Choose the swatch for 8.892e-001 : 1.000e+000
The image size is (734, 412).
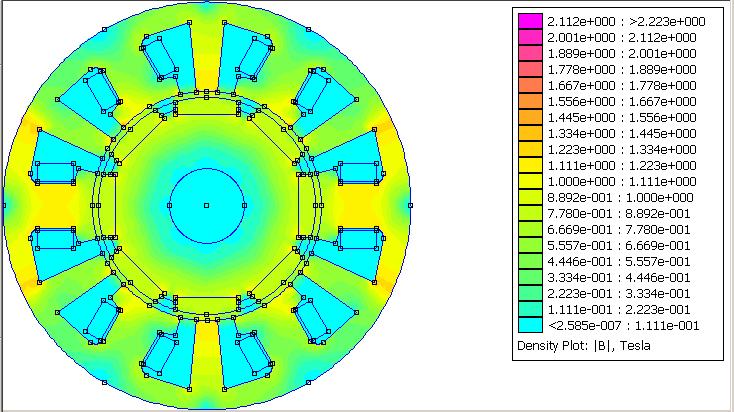tap(531, 197)
